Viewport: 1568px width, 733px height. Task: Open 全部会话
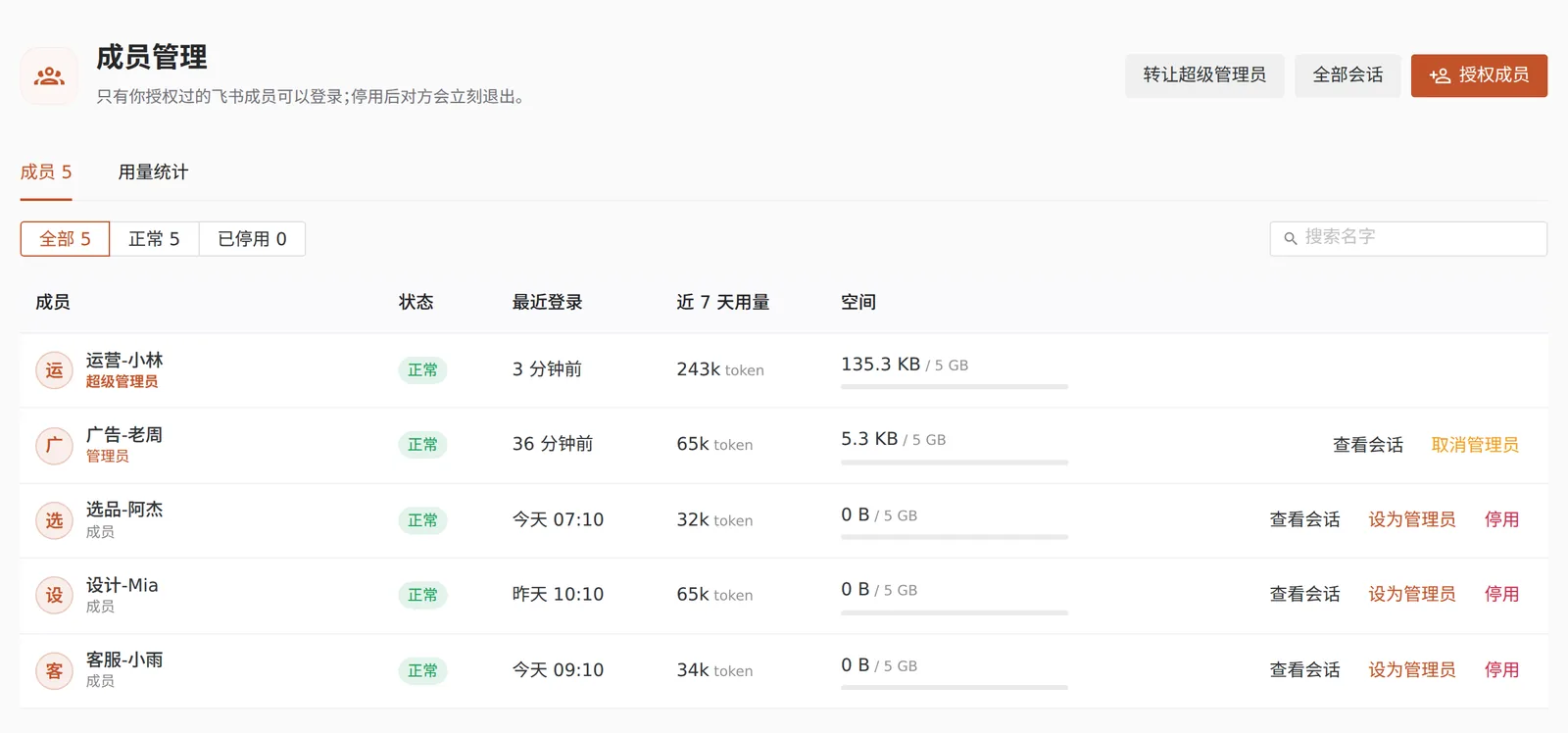[x=1347, y=75]
